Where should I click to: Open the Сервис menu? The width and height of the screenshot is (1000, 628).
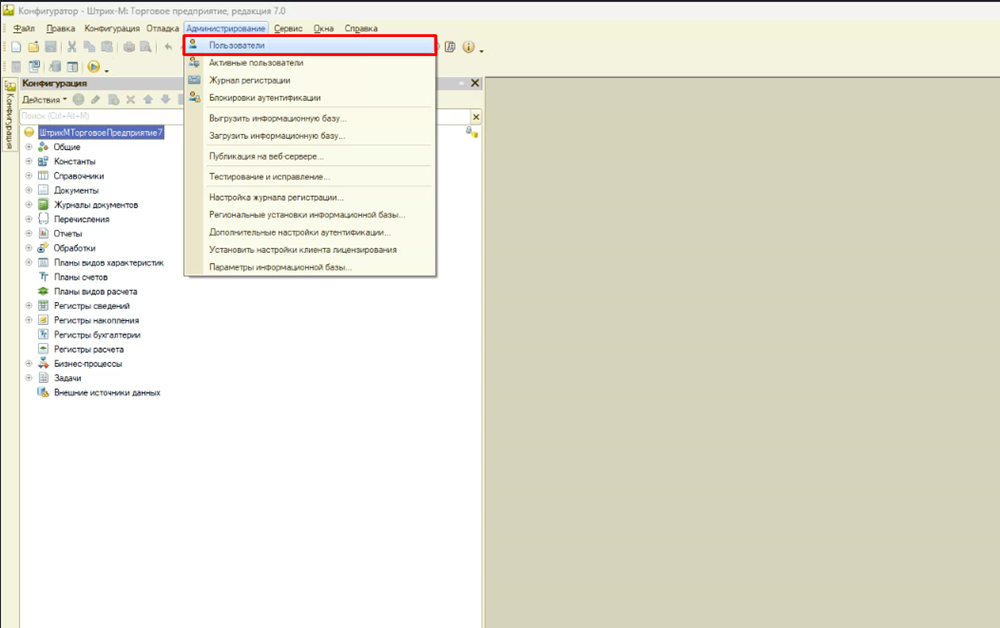(289, 29)
